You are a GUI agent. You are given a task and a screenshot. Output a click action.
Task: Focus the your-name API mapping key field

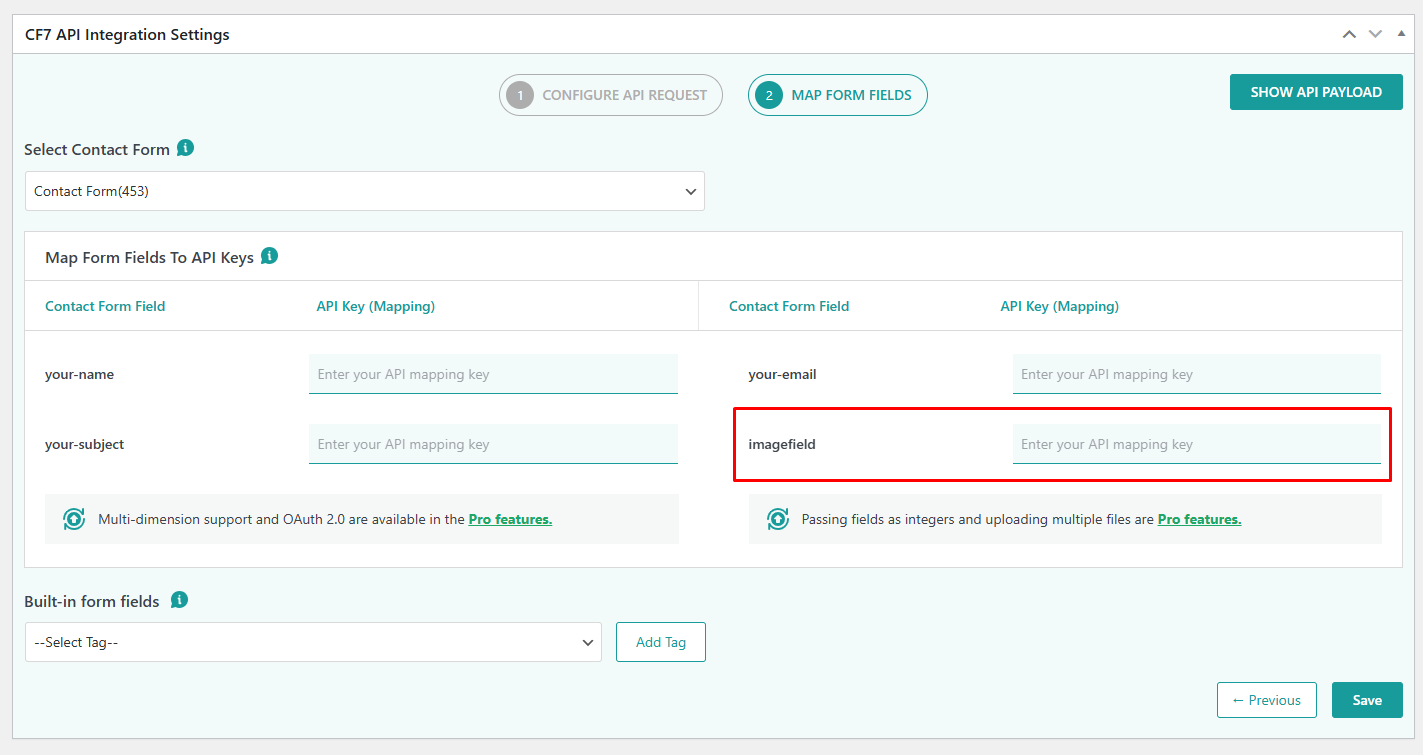pos(493,374)
